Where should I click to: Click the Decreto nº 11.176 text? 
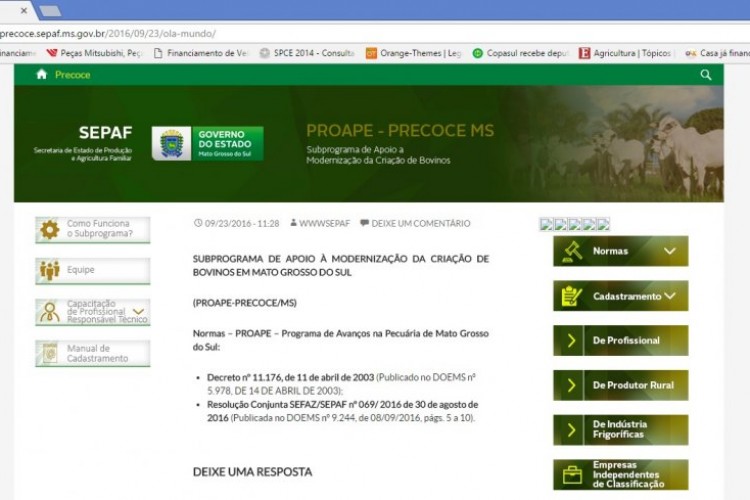pos(290,377)
